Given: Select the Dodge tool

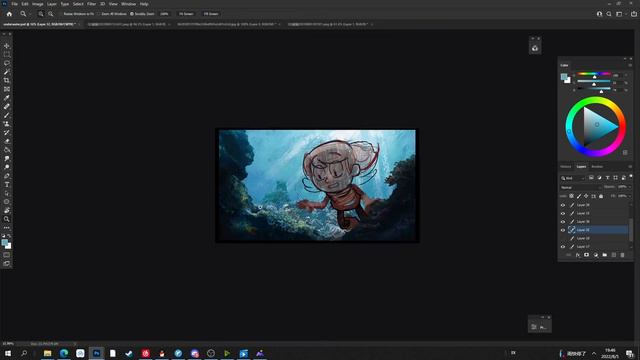Looking at the screenshot, I should pyautogui.click(x=7, y=167).
